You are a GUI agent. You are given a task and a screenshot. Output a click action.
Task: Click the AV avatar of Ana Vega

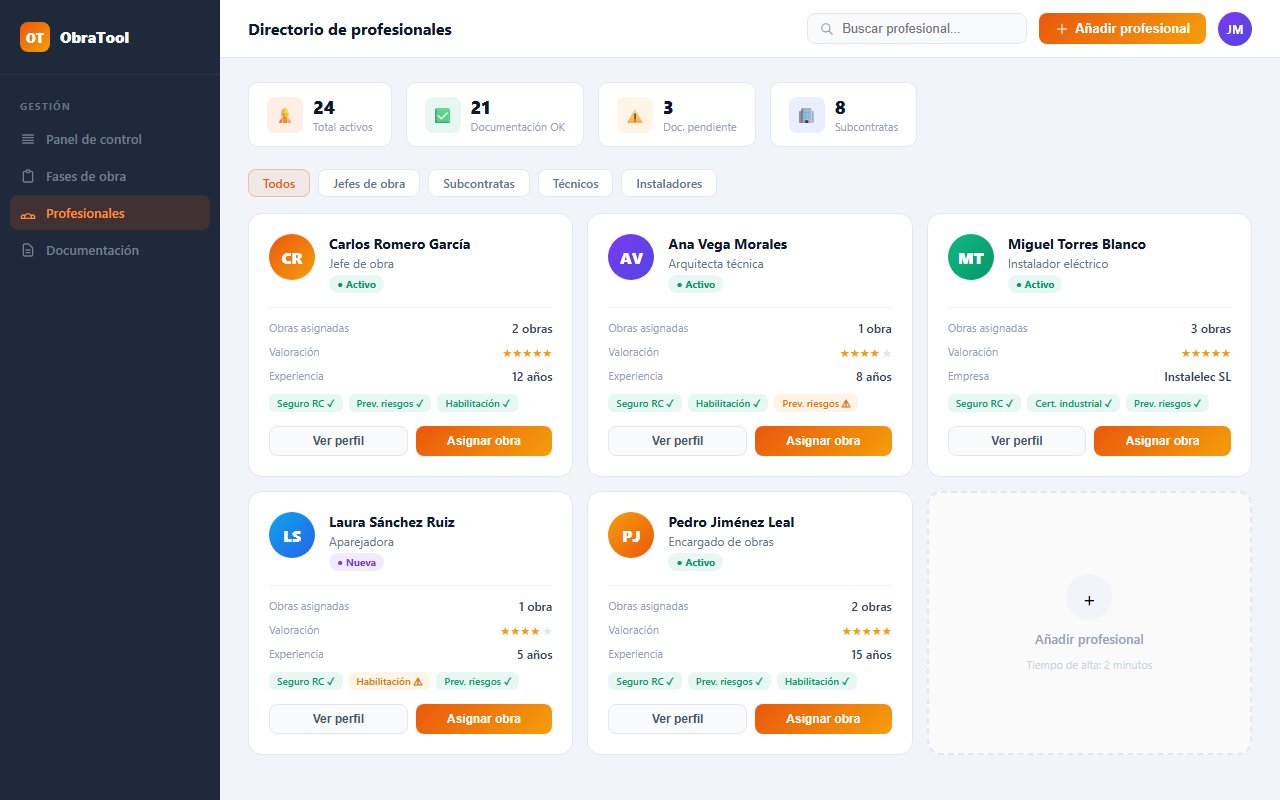coord(631,257)
